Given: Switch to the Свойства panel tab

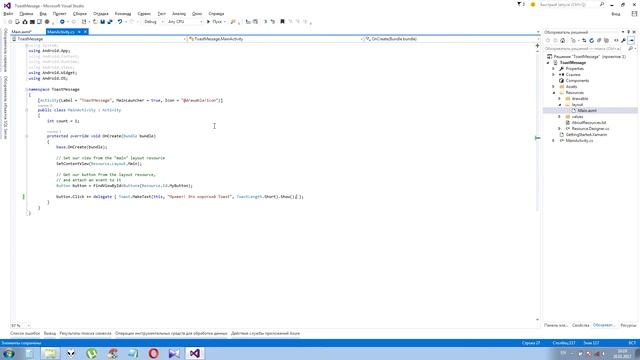Looking at the screenshot, I should 580,325.
